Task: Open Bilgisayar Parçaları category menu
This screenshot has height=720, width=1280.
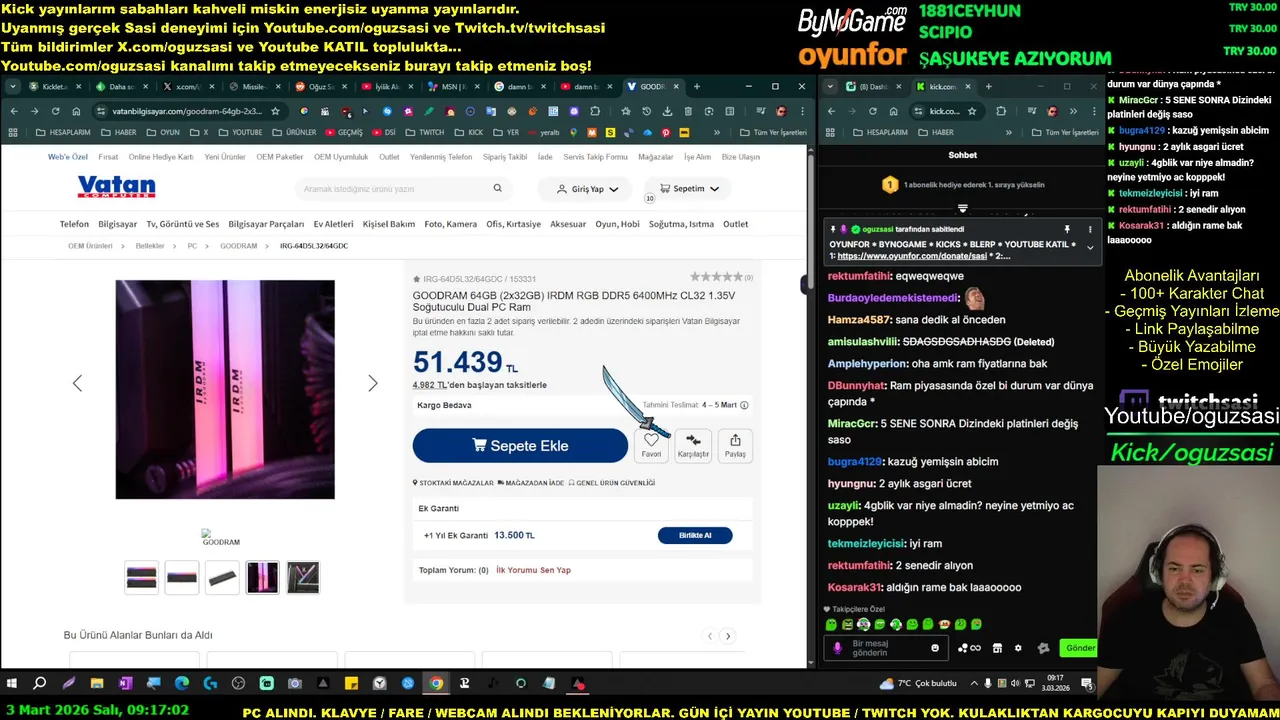Action: 266,224
